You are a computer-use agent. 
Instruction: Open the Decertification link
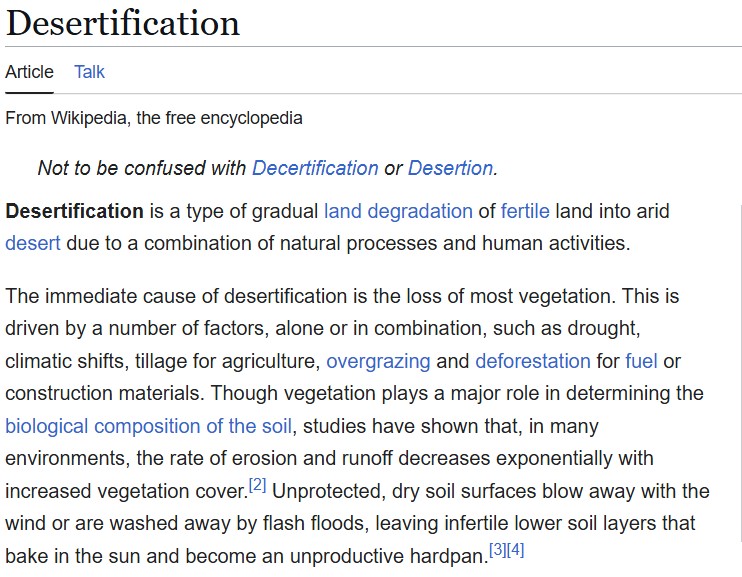pos(315,168)
